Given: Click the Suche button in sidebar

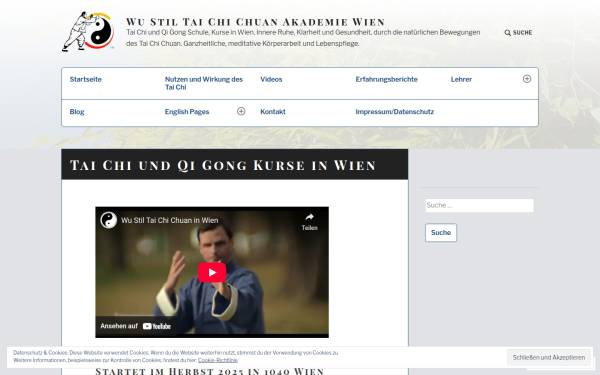Looking at the screenshot, I should pos(441,233).
